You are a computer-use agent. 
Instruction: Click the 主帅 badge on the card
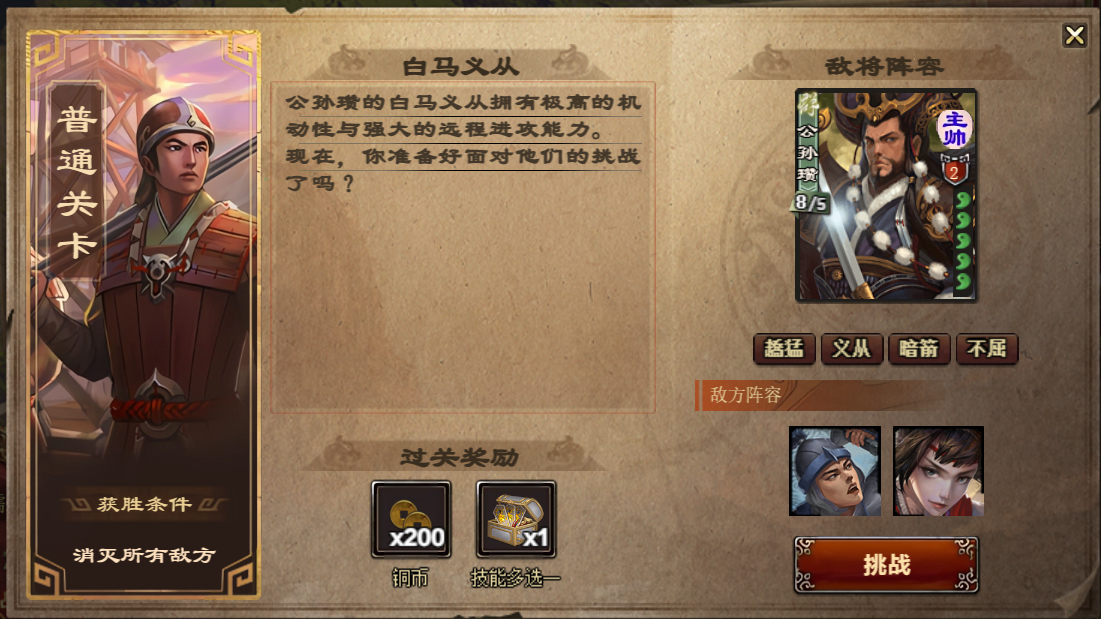pos(954,129)
